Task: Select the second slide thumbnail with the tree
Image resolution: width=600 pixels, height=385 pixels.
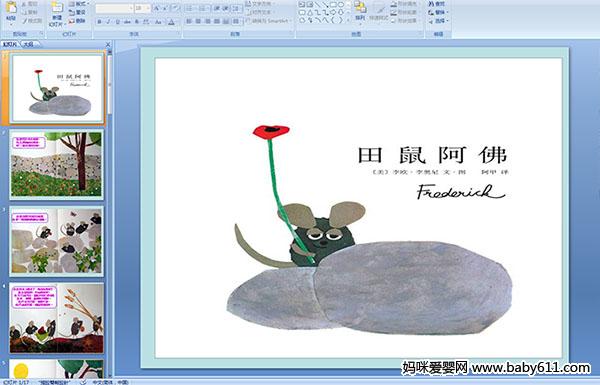Action: 57,165
